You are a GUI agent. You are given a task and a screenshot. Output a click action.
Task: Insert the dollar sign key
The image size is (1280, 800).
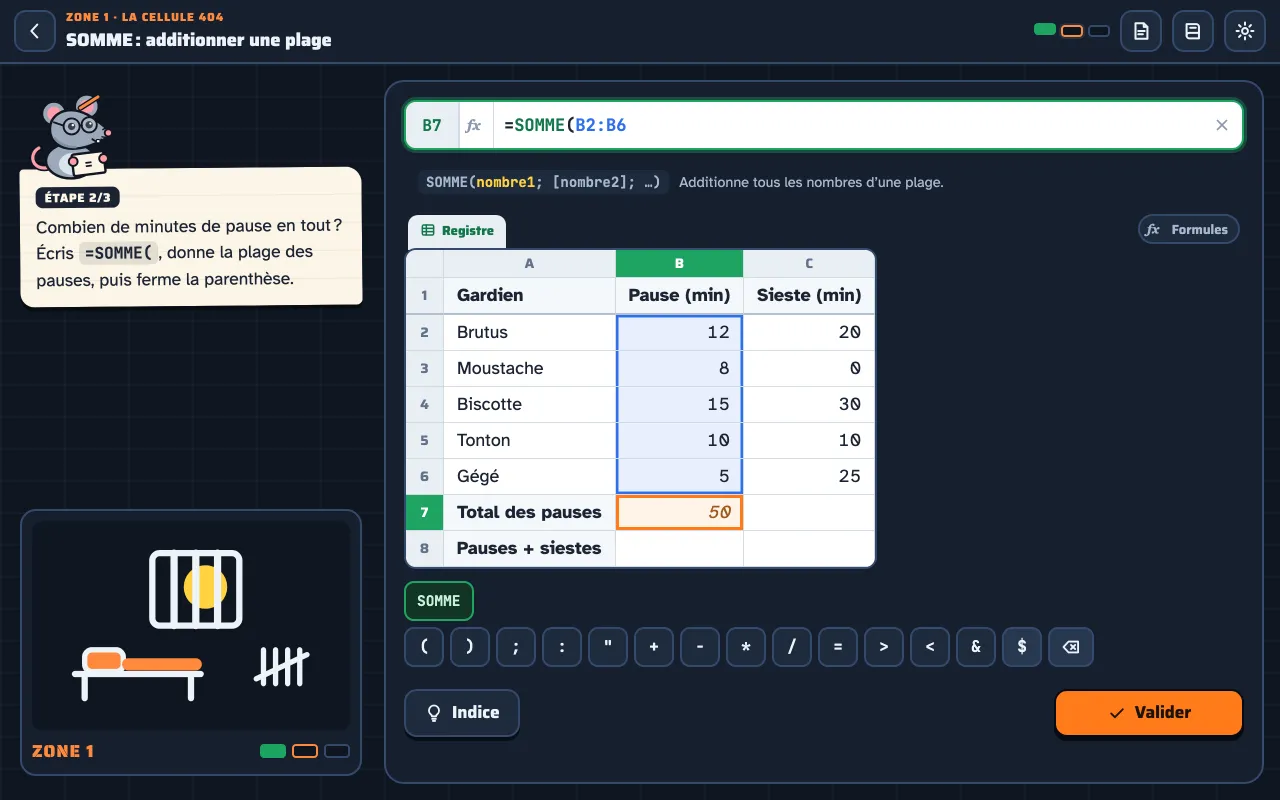click(x=1022, y=647)
